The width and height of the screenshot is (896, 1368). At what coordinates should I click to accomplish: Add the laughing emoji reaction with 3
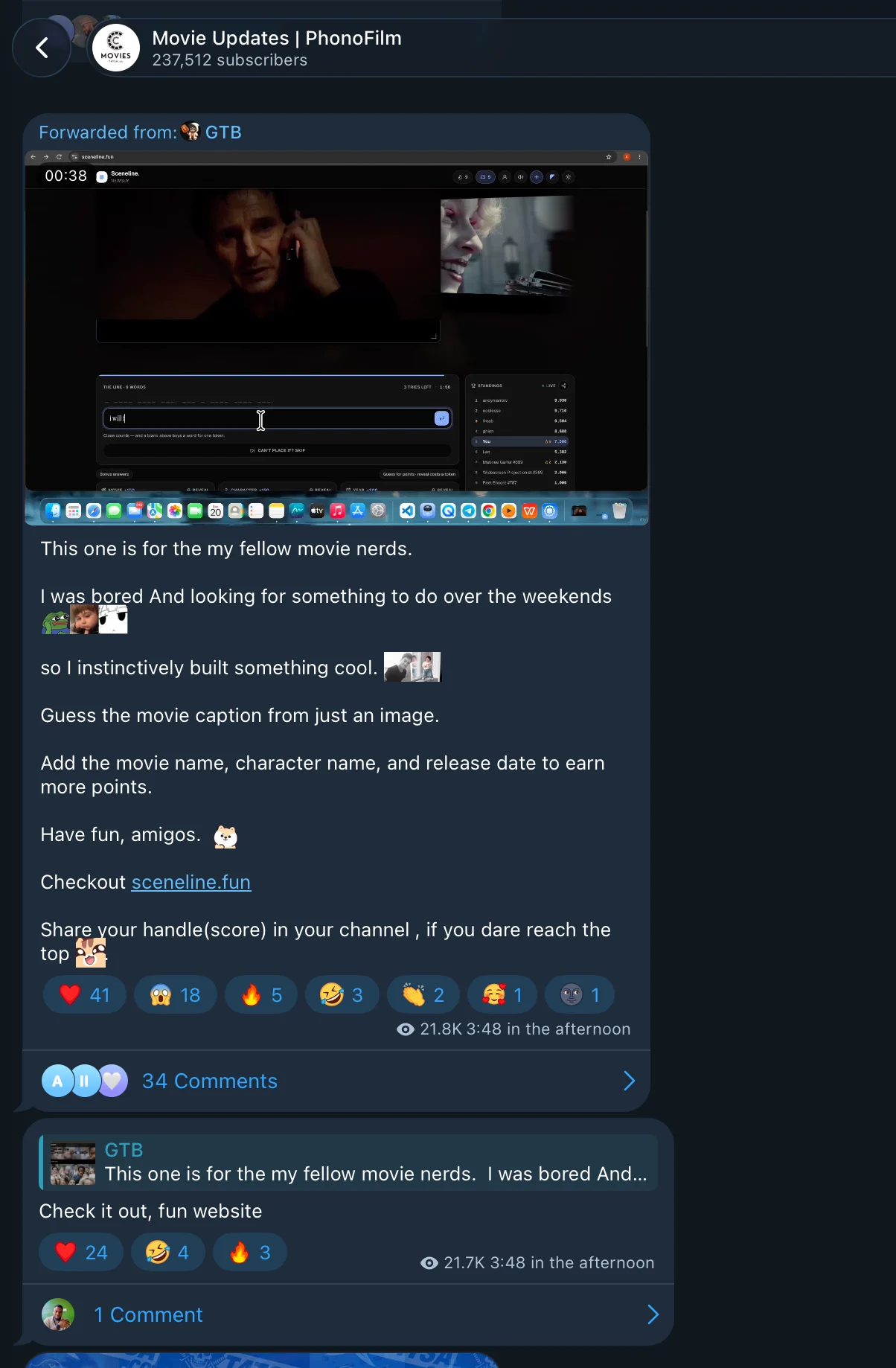(342, 995)
